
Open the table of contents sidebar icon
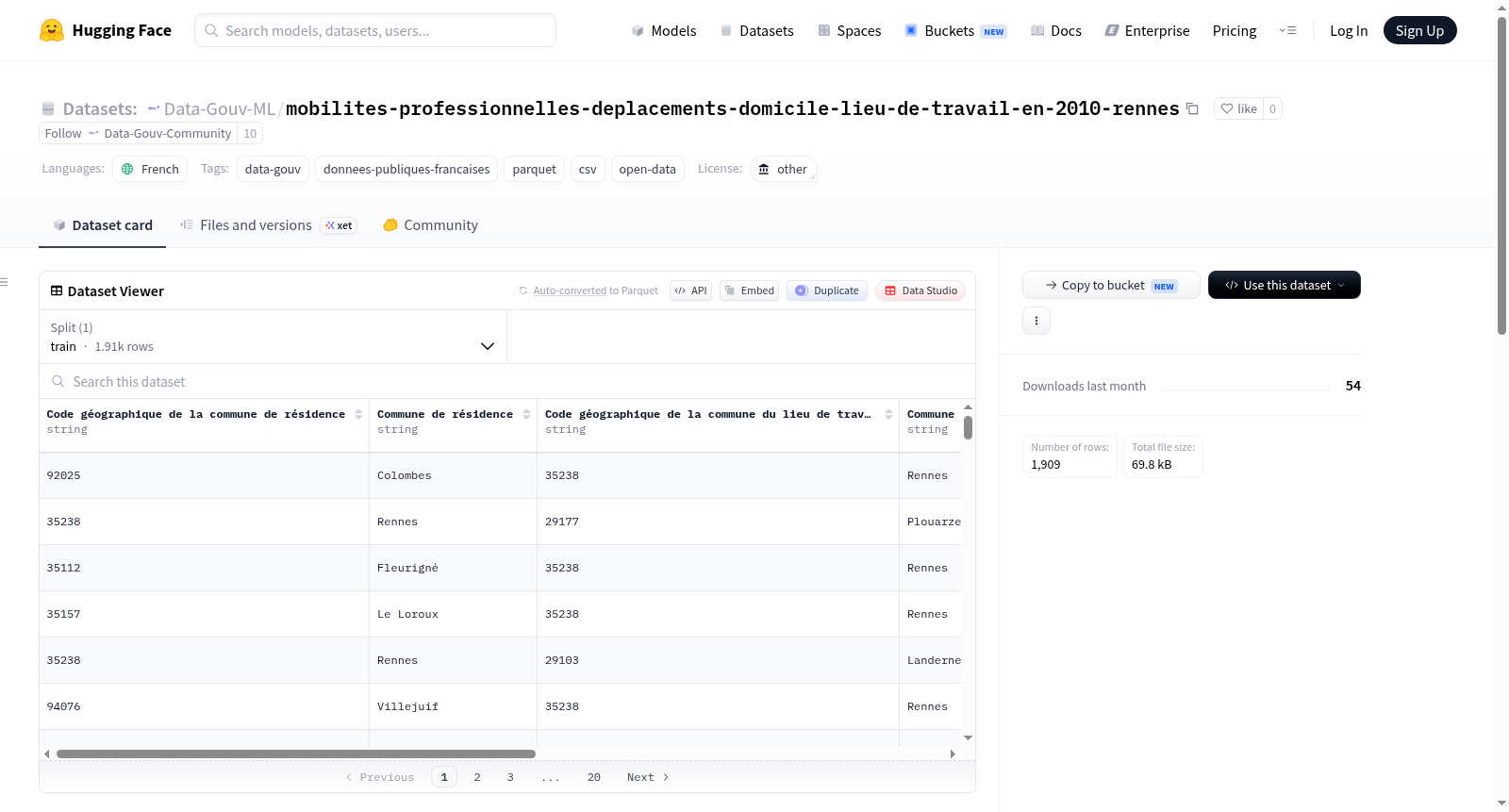pos(4,282)
